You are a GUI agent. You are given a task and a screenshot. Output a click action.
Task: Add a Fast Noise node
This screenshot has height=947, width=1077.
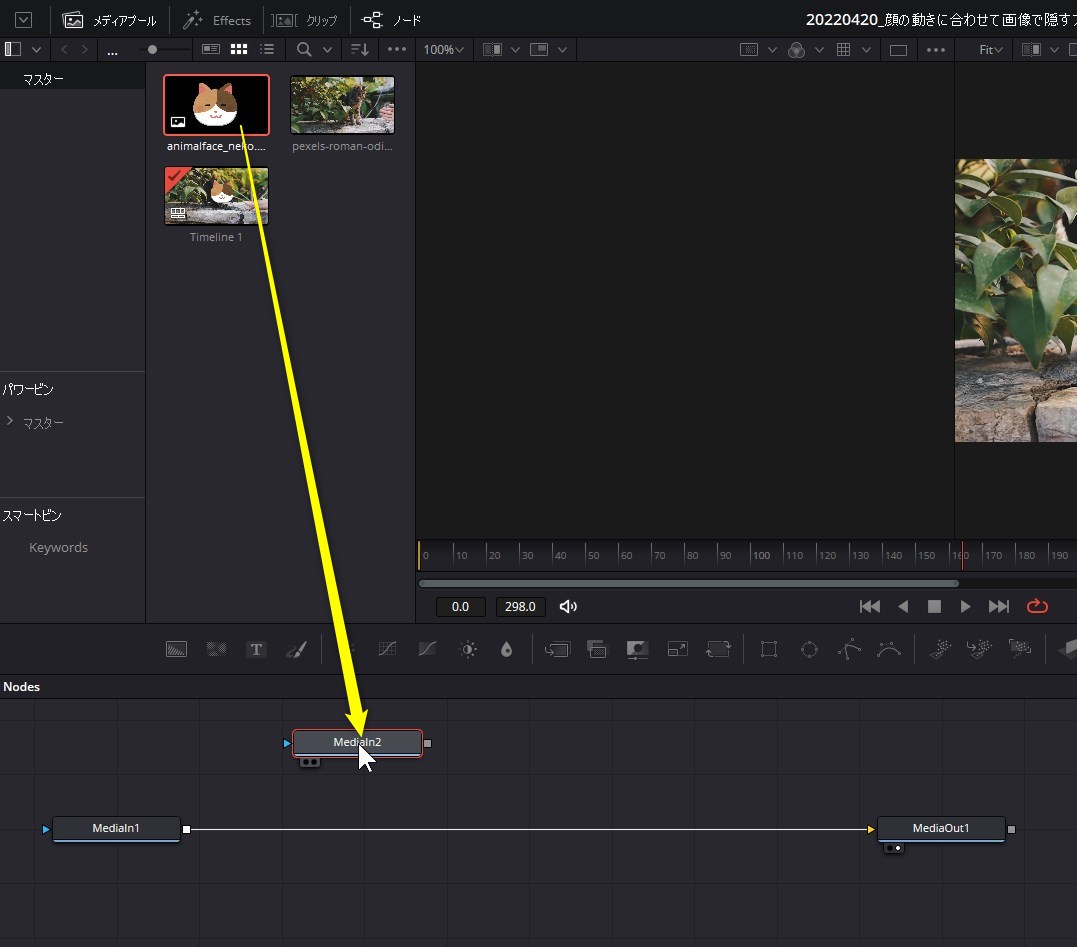[216, 649]
